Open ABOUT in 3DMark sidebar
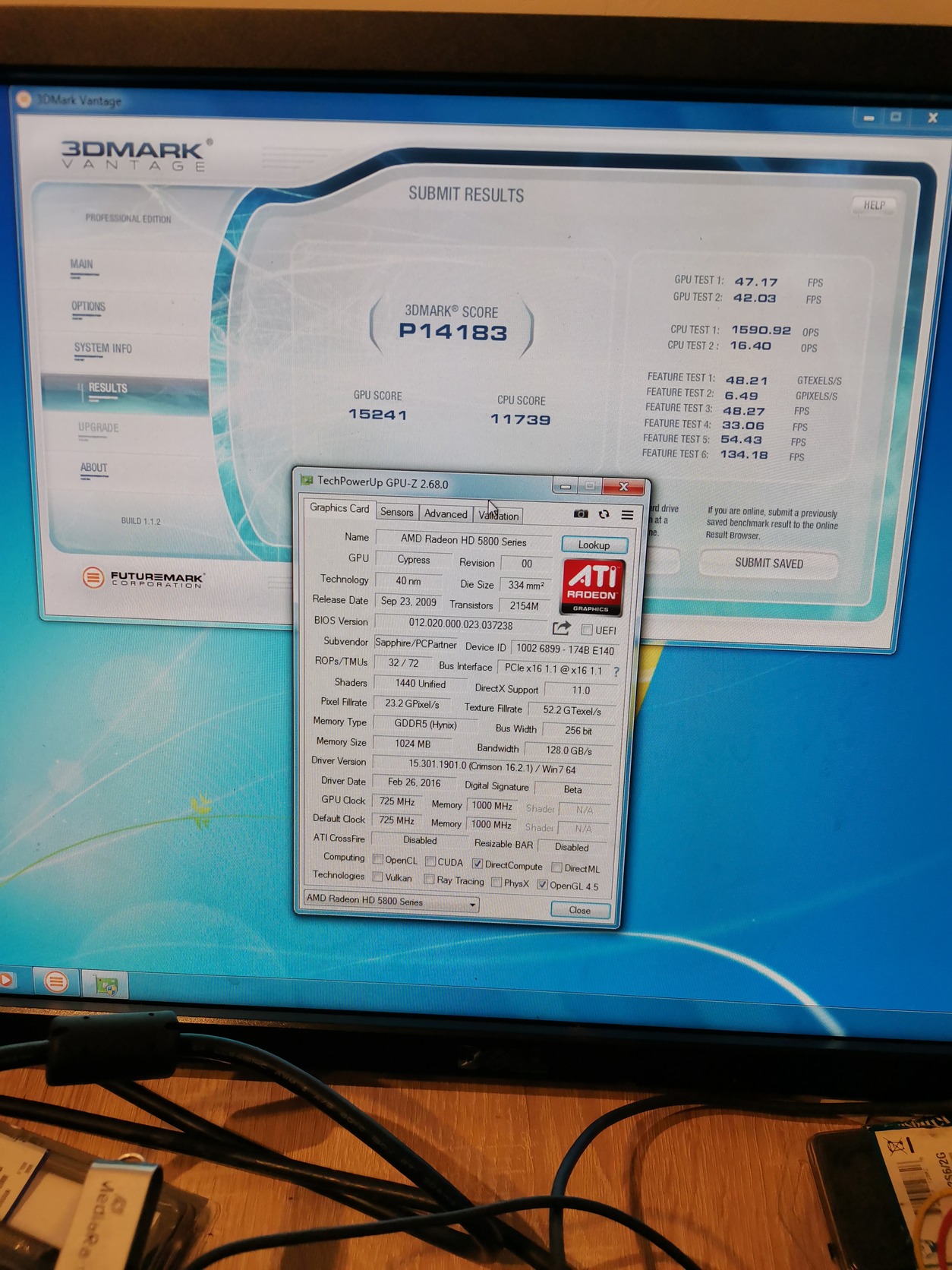The width and height of the screenshot is (952, 1270). (93, 468)
